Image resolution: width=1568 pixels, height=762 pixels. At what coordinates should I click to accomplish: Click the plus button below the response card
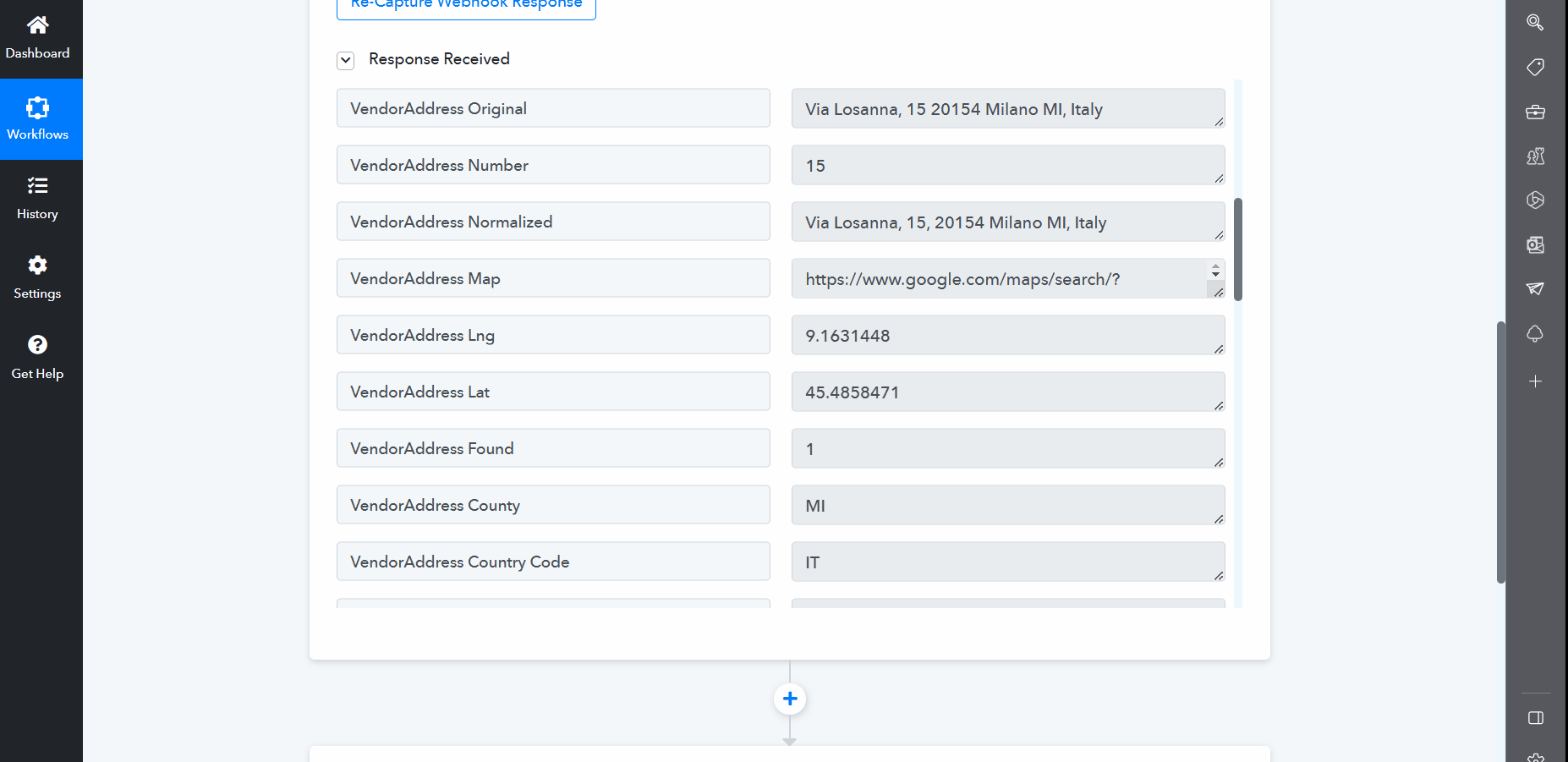(x=789, y=699)
